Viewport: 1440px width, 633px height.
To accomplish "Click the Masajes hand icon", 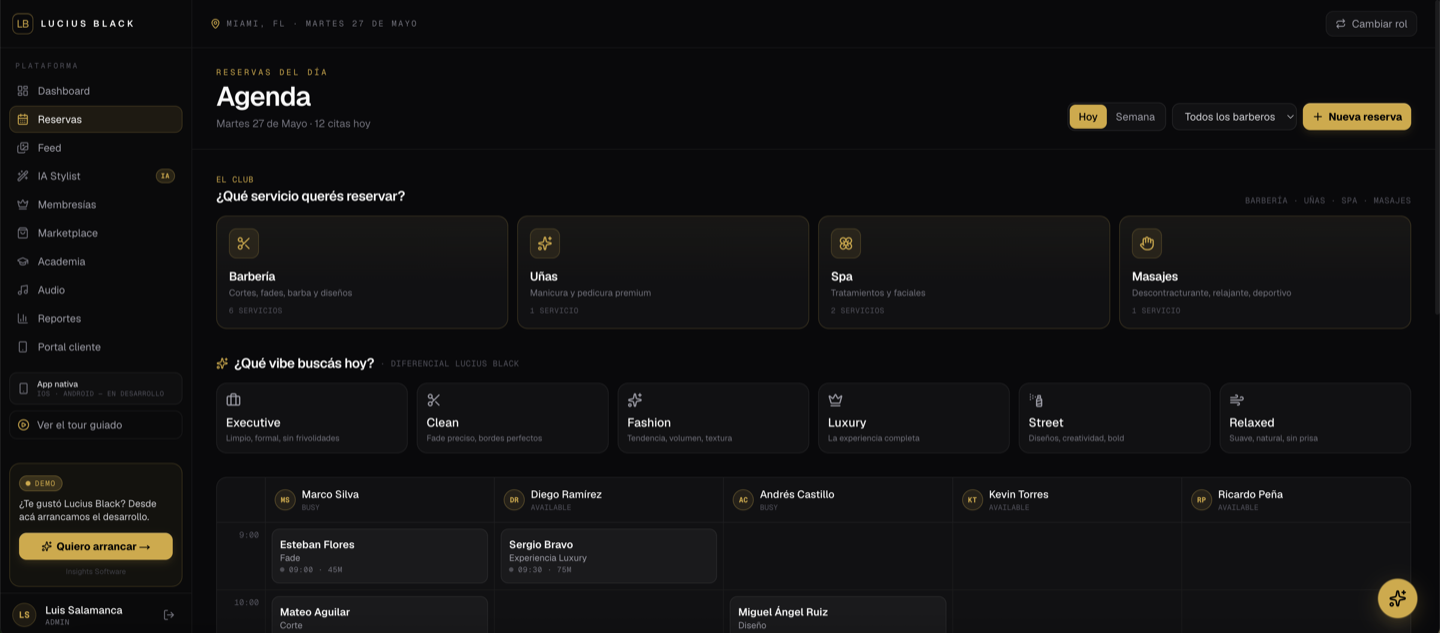I will coord(1147,243).
